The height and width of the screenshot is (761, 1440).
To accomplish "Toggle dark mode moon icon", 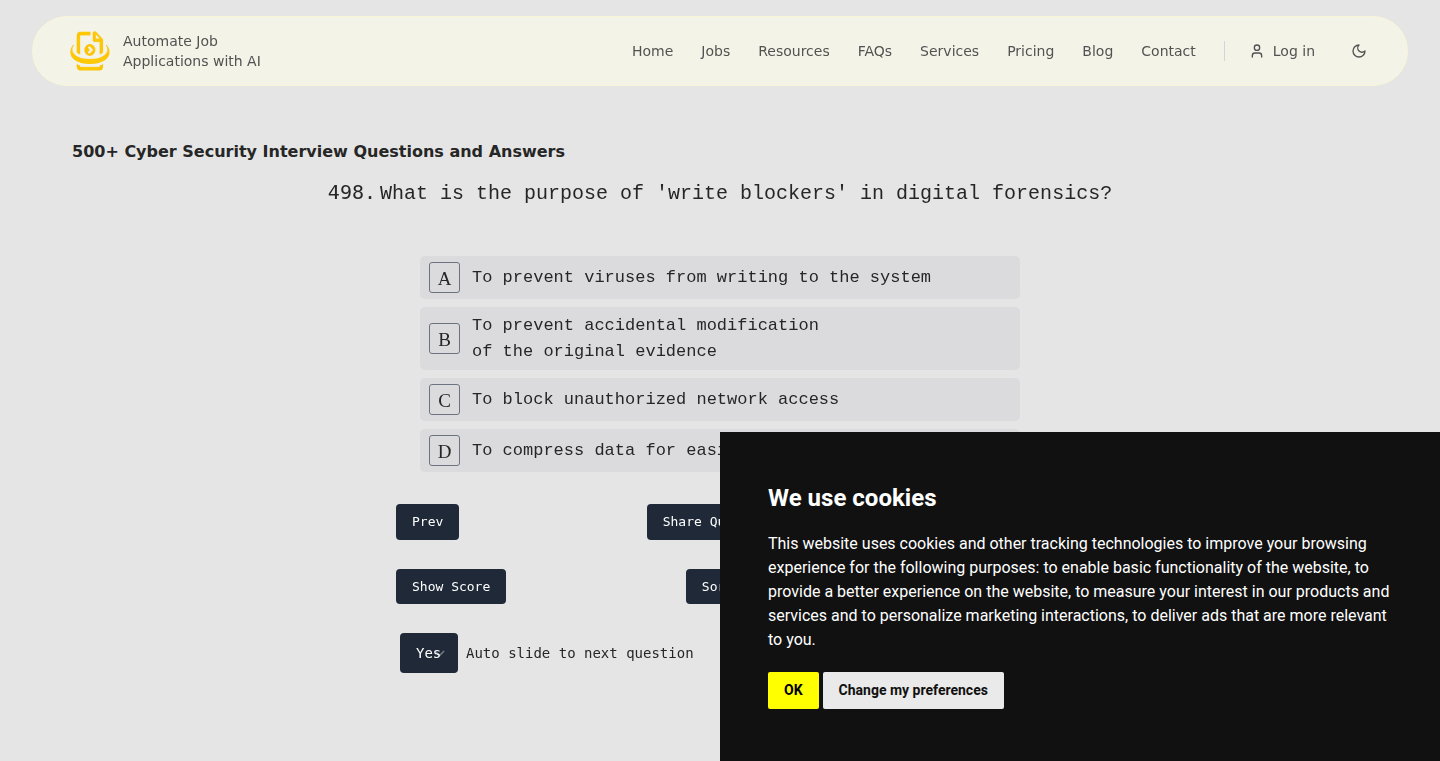I will tap(1359, 51).
